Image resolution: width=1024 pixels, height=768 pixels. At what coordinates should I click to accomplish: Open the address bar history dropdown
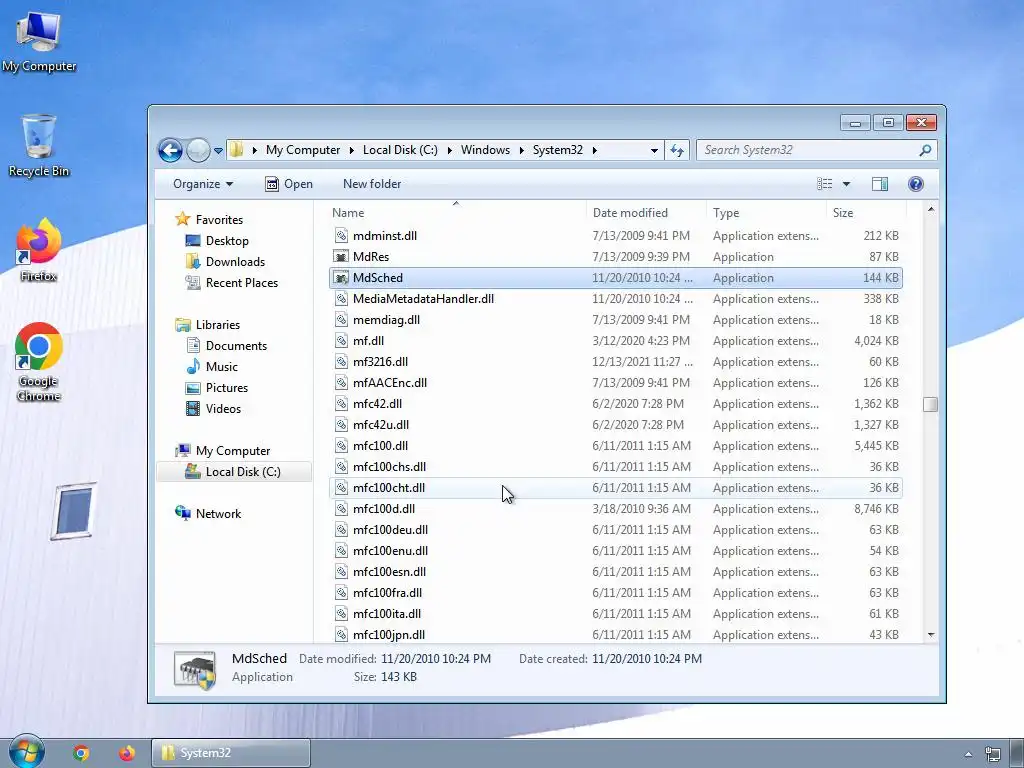(x=654, y=150)
